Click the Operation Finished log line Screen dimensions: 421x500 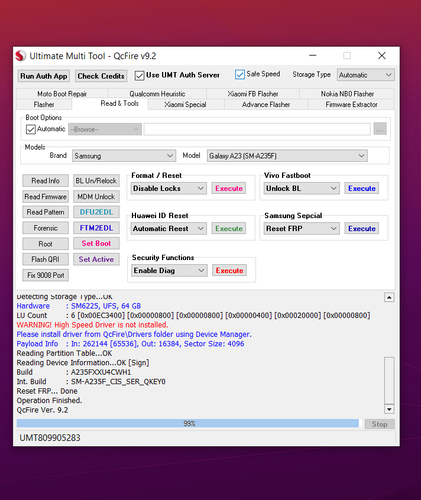pyautogui.click(x=49, y=400)
